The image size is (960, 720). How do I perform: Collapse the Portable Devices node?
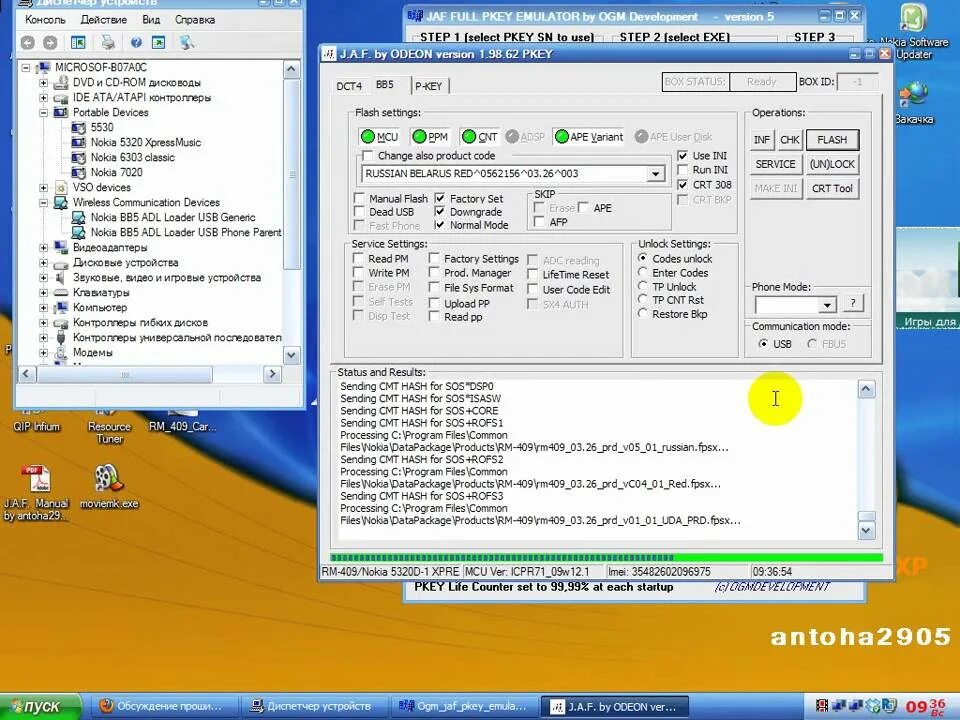tap(43, 113)
